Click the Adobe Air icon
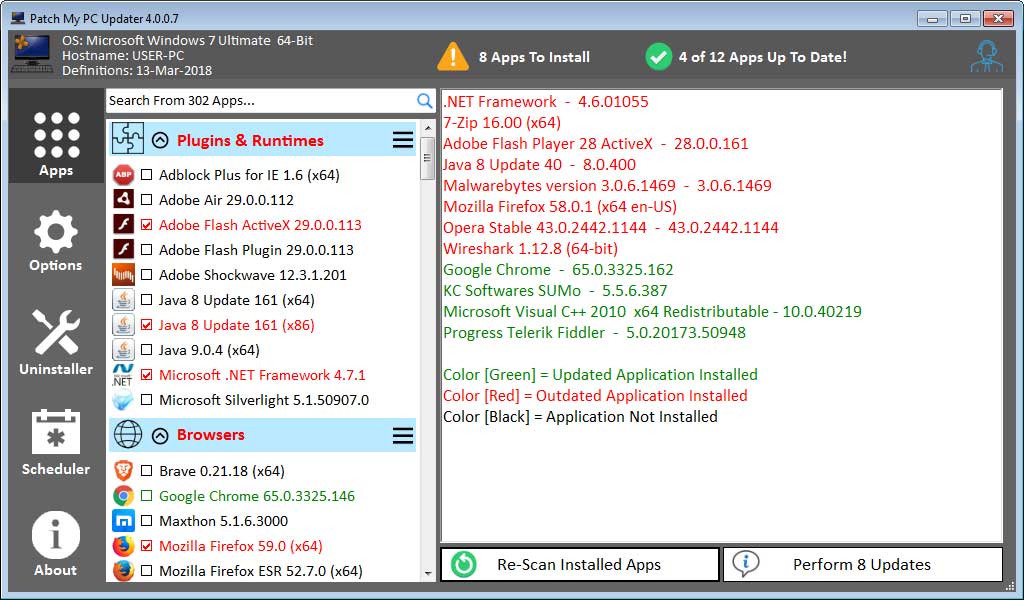The width and height of the screenshot is (1024, 600). click(x=123, y=200)
